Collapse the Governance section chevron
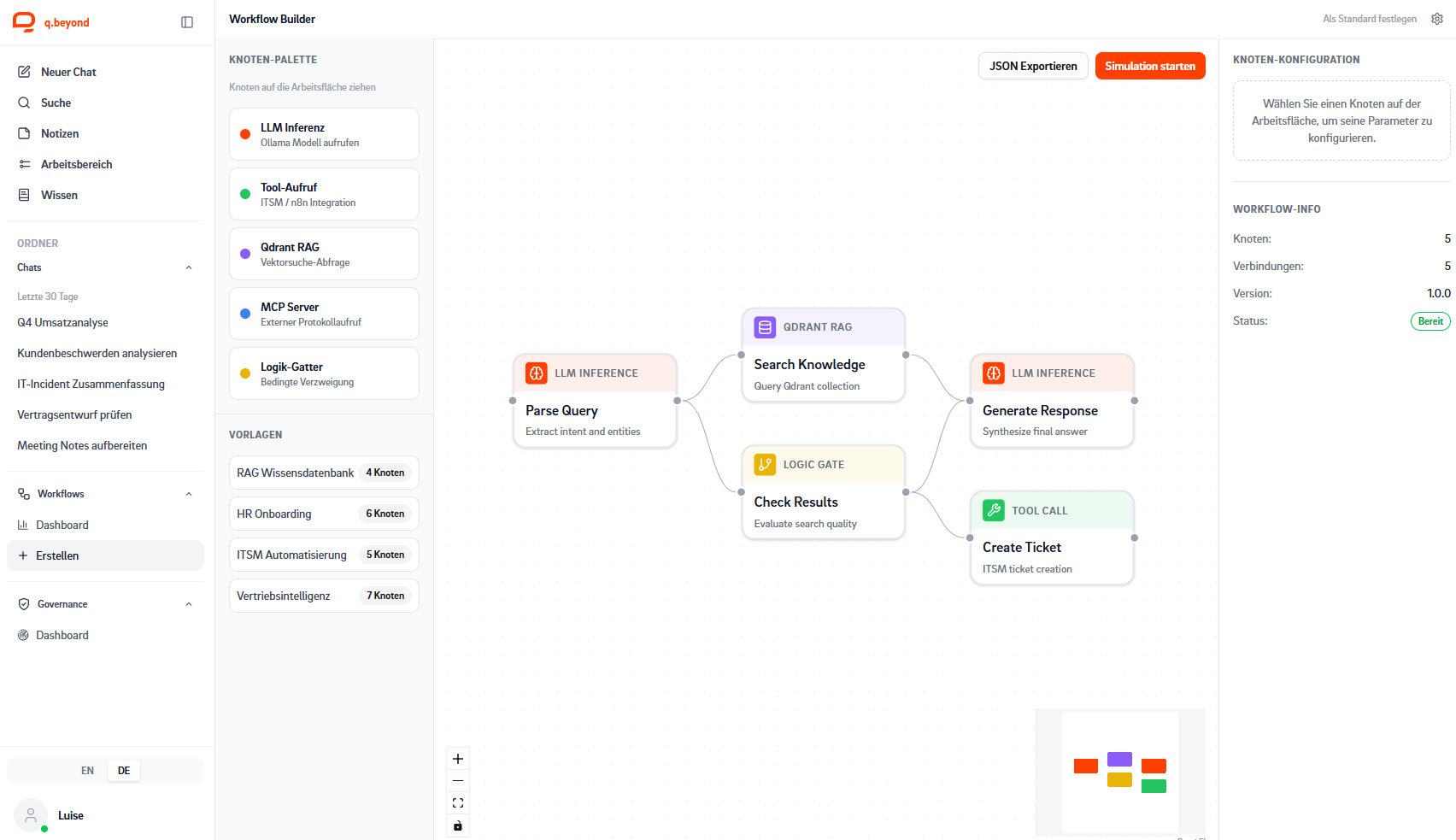Image resolution: width=1456 pixels, height=840 pixels. point(189,604)
